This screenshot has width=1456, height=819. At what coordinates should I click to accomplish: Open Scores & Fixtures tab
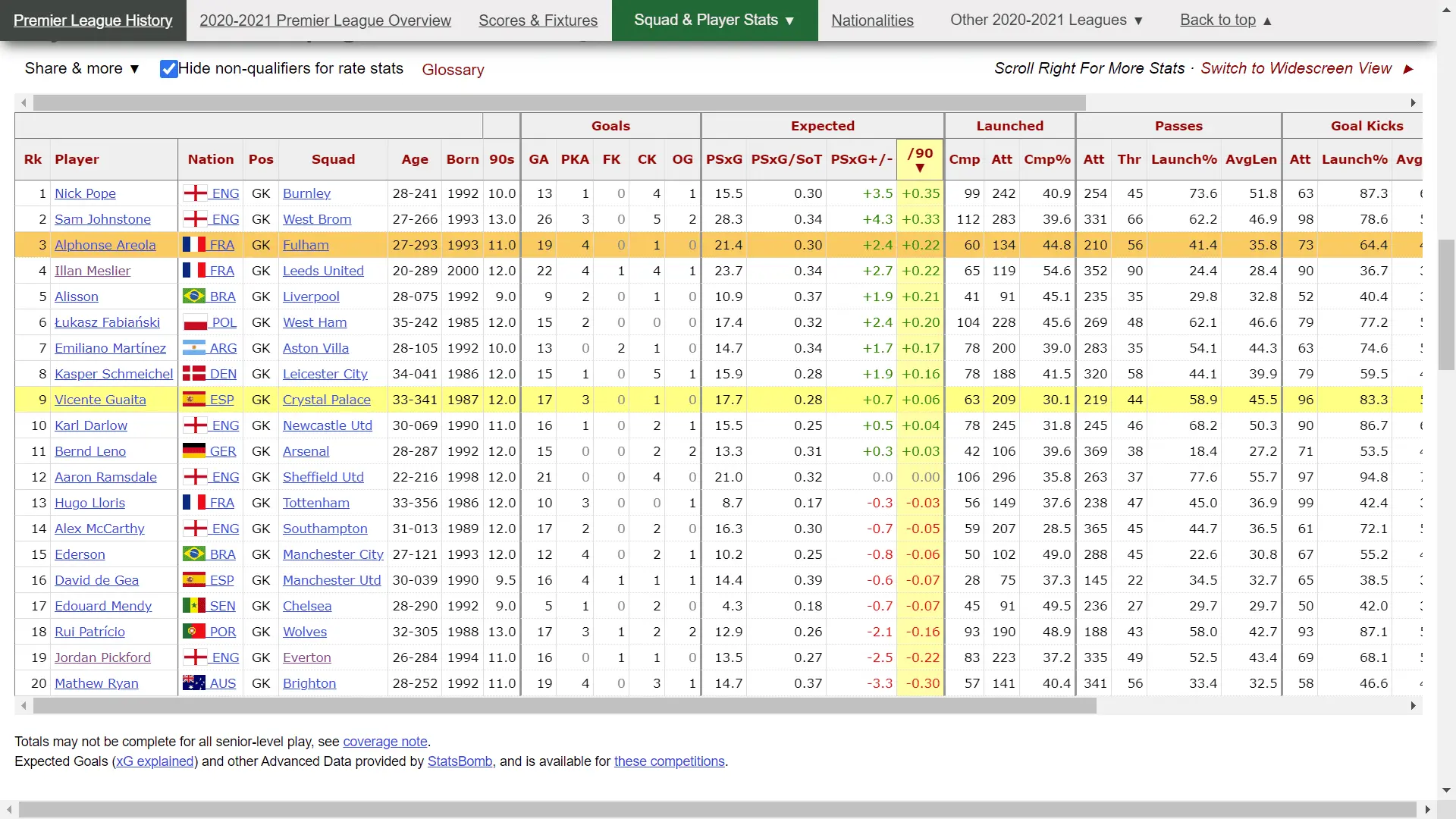(538, 20)
